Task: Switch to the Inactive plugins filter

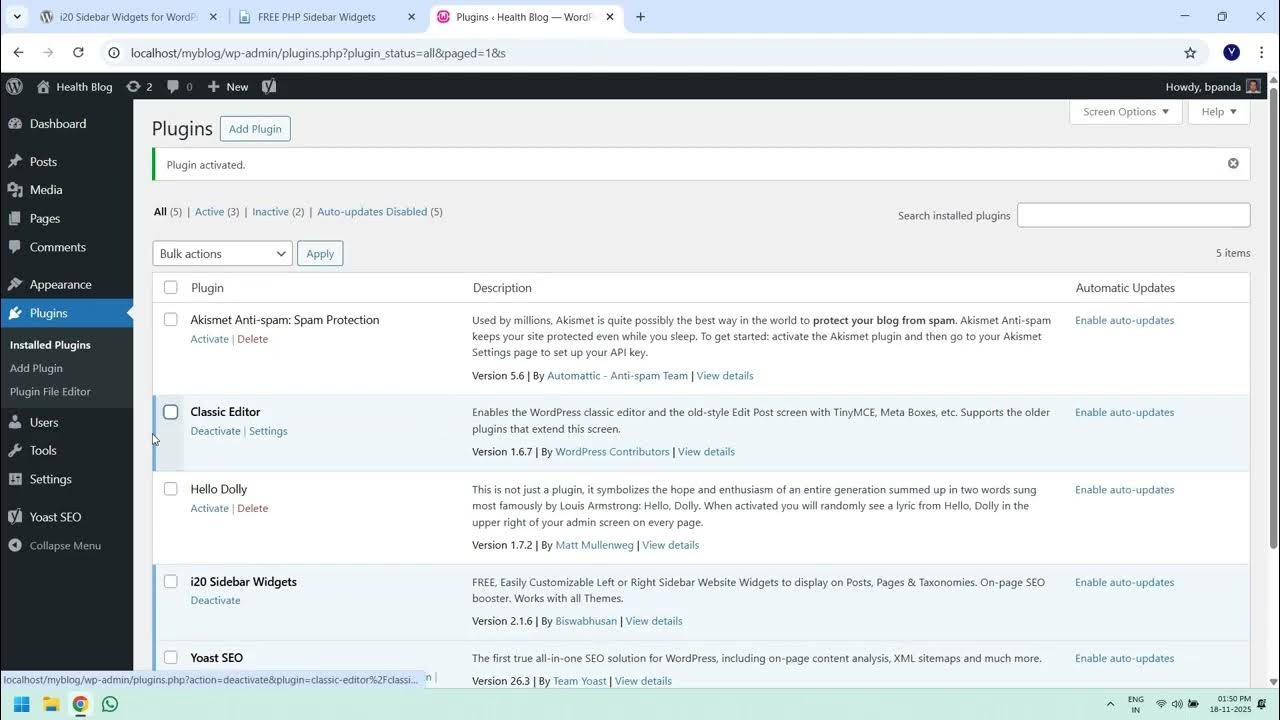Action: point(270,211)
